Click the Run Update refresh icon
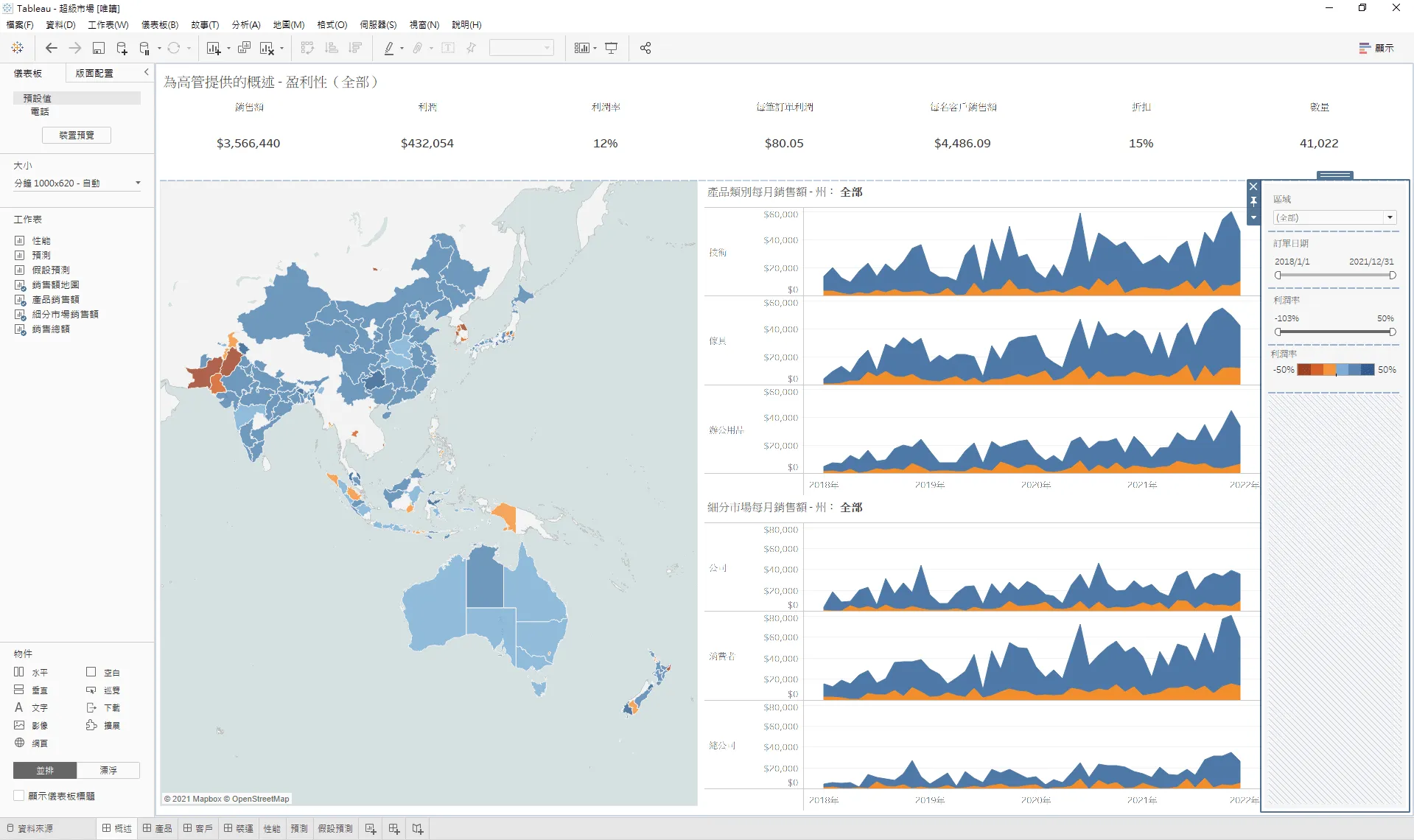The image size is (1414, 840). tap(174, 48)
